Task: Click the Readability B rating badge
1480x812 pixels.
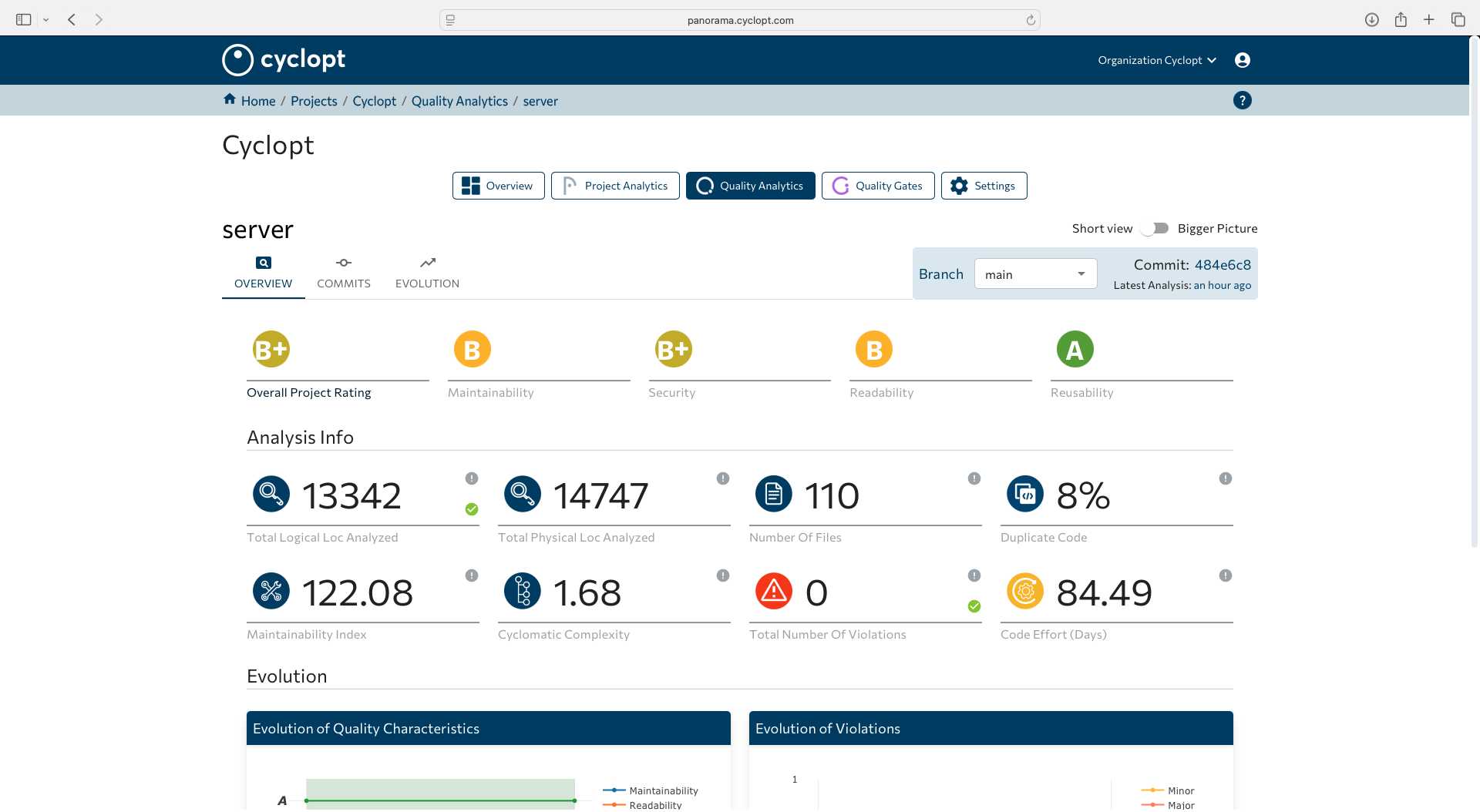Action: pyautogui.click(x=874, y=350)
